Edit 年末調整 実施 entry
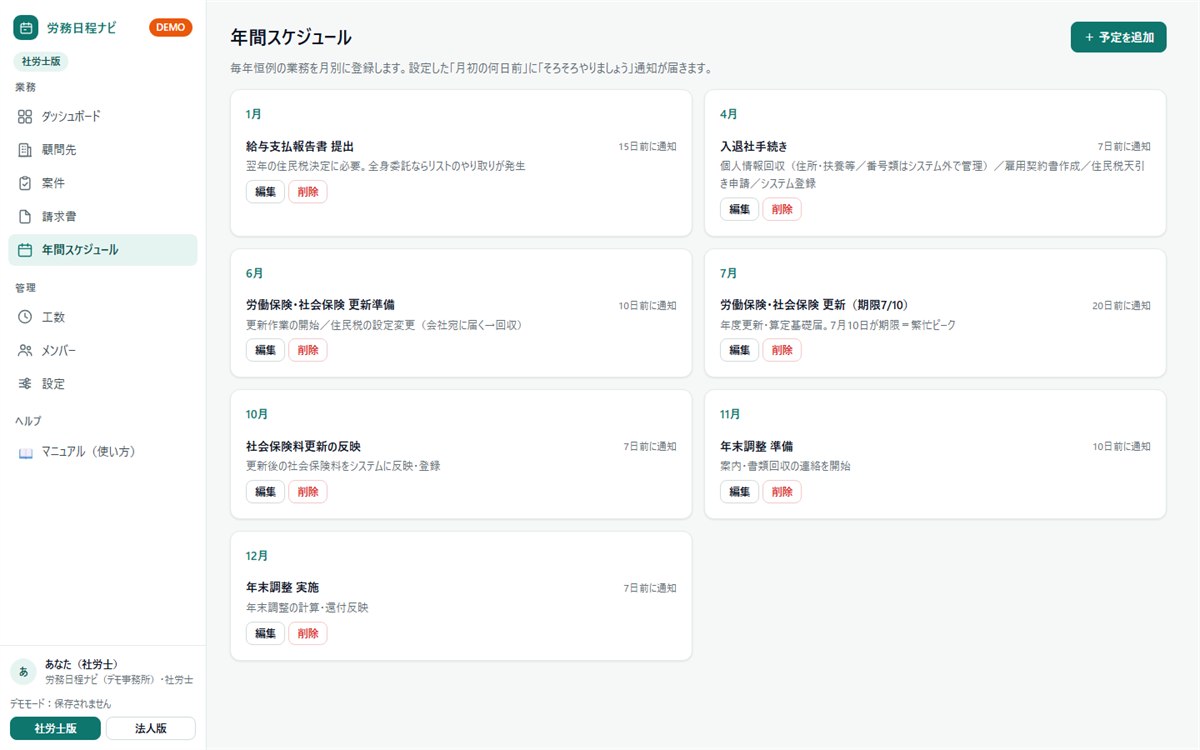Screen dimensions: 1200x750 [x=265, y=633]
